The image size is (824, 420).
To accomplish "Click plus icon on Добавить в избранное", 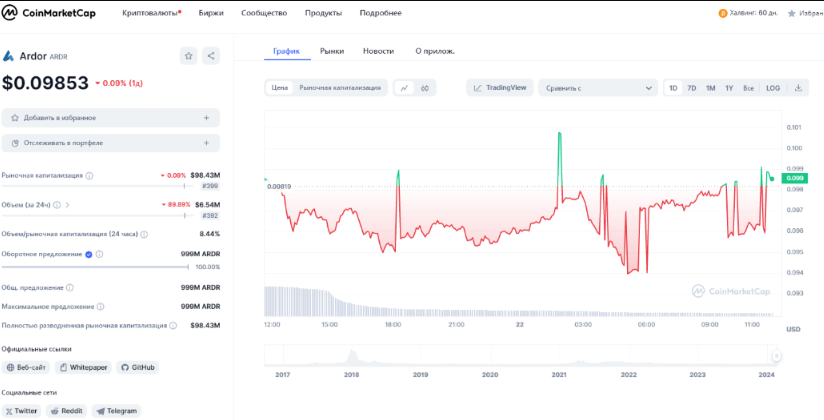I will (207, 118).
